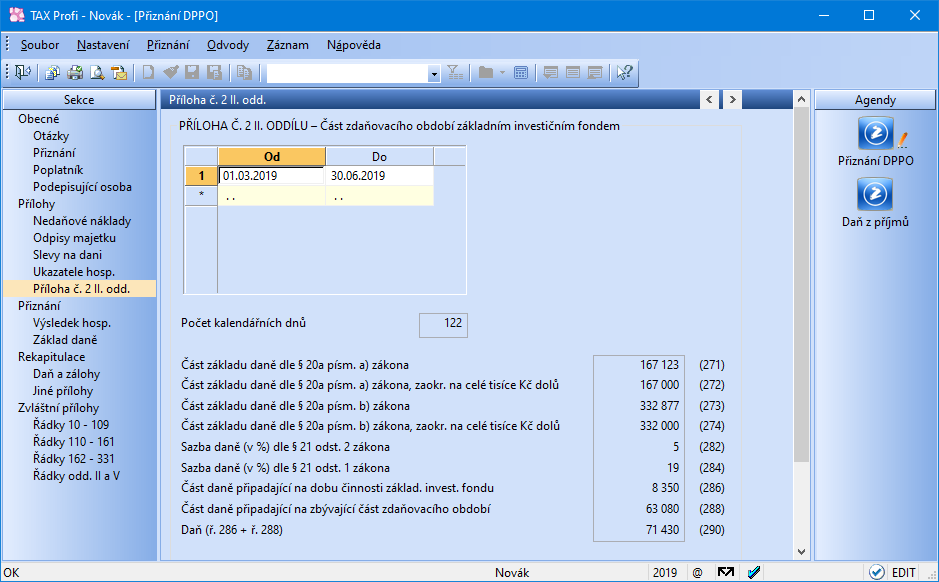The image size is (939, 582).
Task: Click the last speech-bubble note icon
Action: tap(595, 73)
